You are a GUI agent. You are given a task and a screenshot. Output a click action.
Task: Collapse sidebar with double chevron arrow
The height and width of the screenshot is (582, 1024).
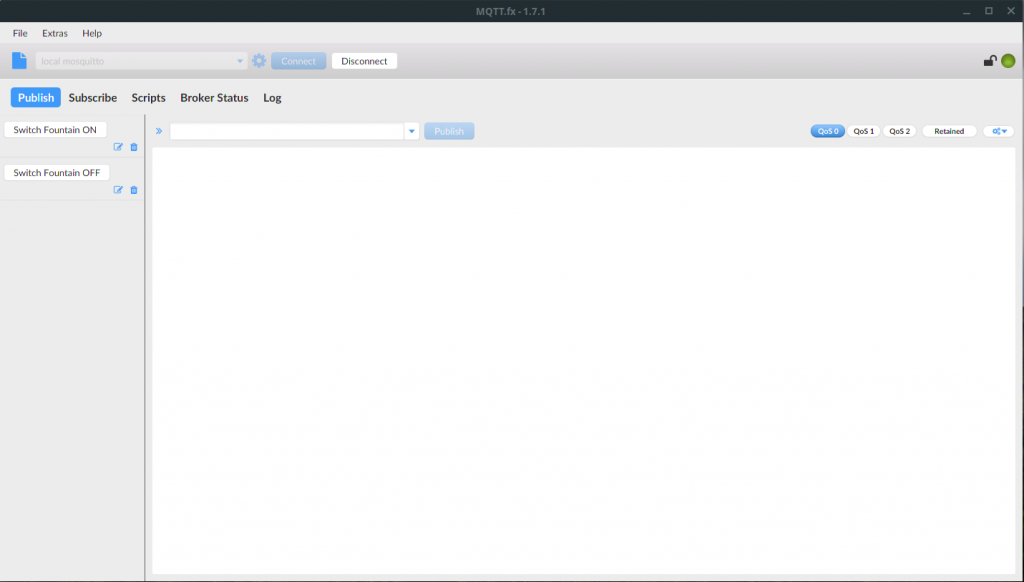159,131
